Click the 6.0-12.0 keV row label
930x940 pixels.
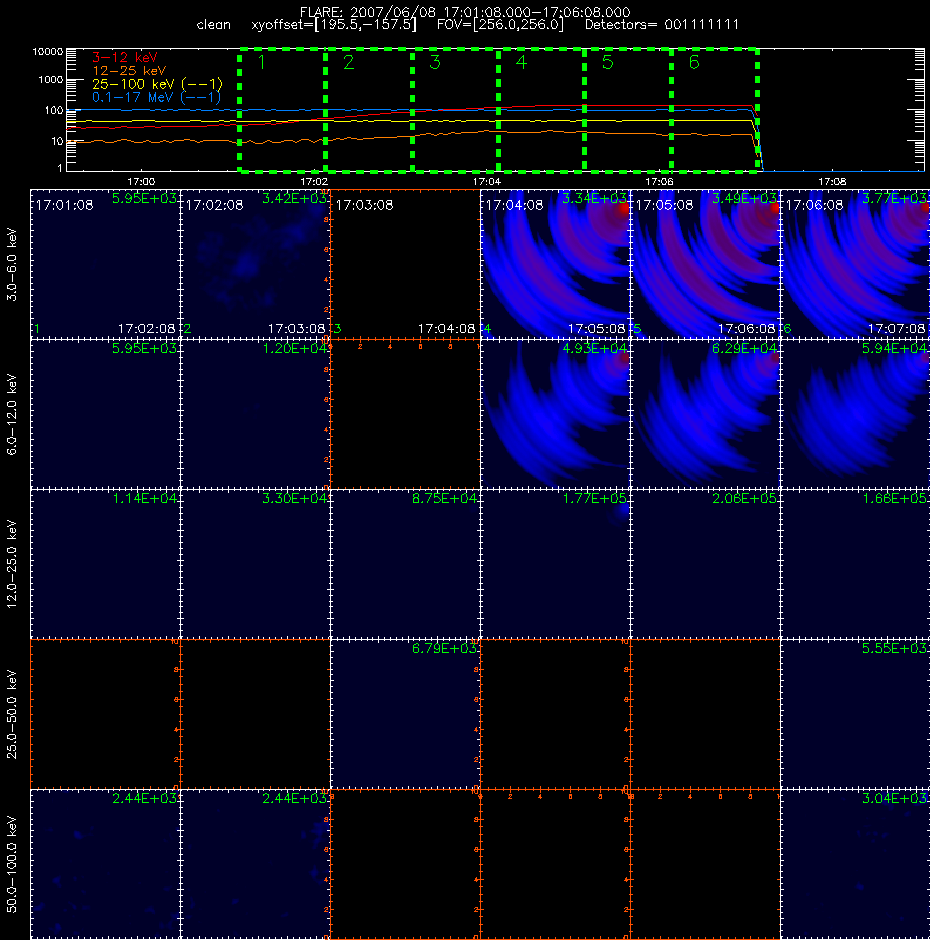[12, 414]
